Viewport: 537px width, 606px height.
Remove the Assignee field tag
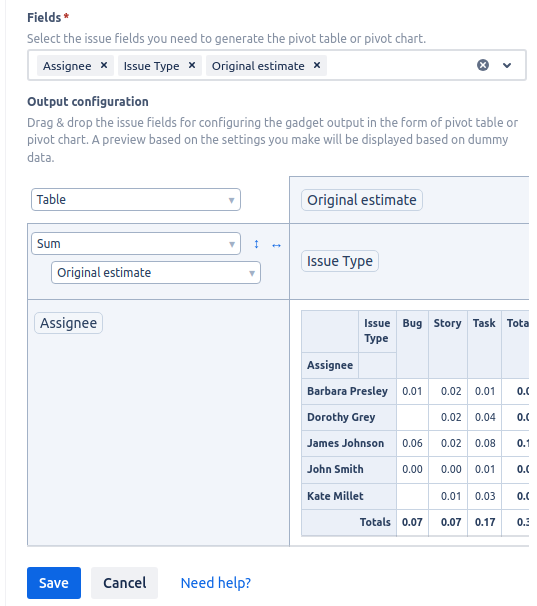click(104, 65)
